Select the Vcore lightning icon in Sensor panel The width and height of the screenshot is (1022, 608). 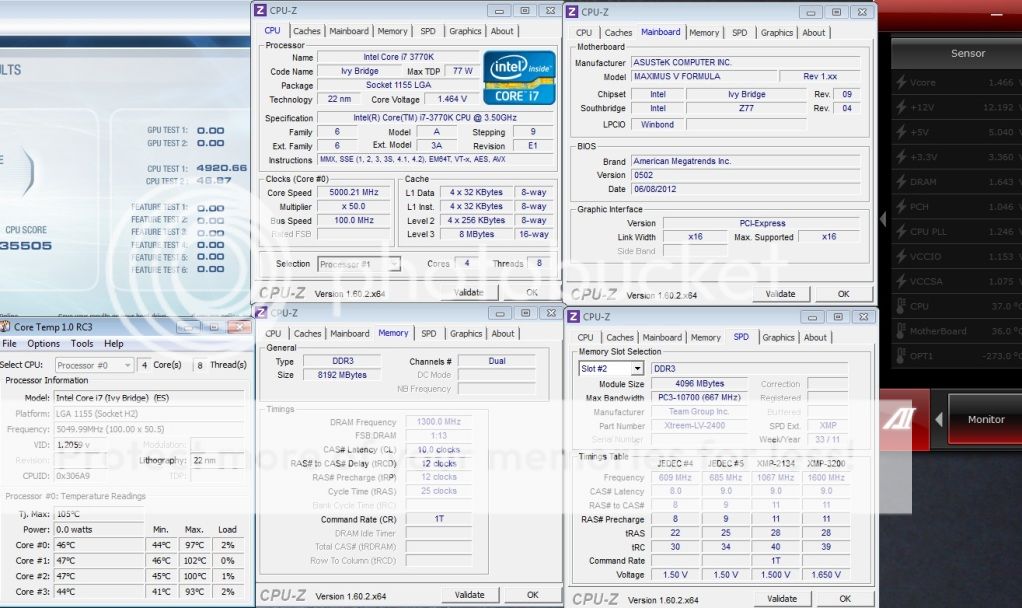coord(901,82)
